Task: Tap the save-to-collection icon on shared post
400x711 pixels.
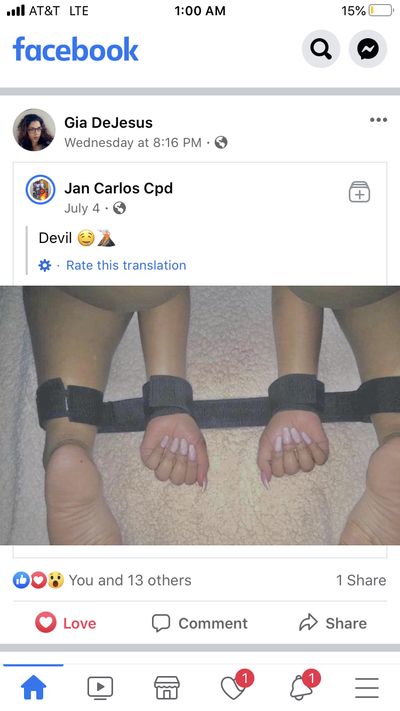Action: pyautogui.click(x=360, y=192)
